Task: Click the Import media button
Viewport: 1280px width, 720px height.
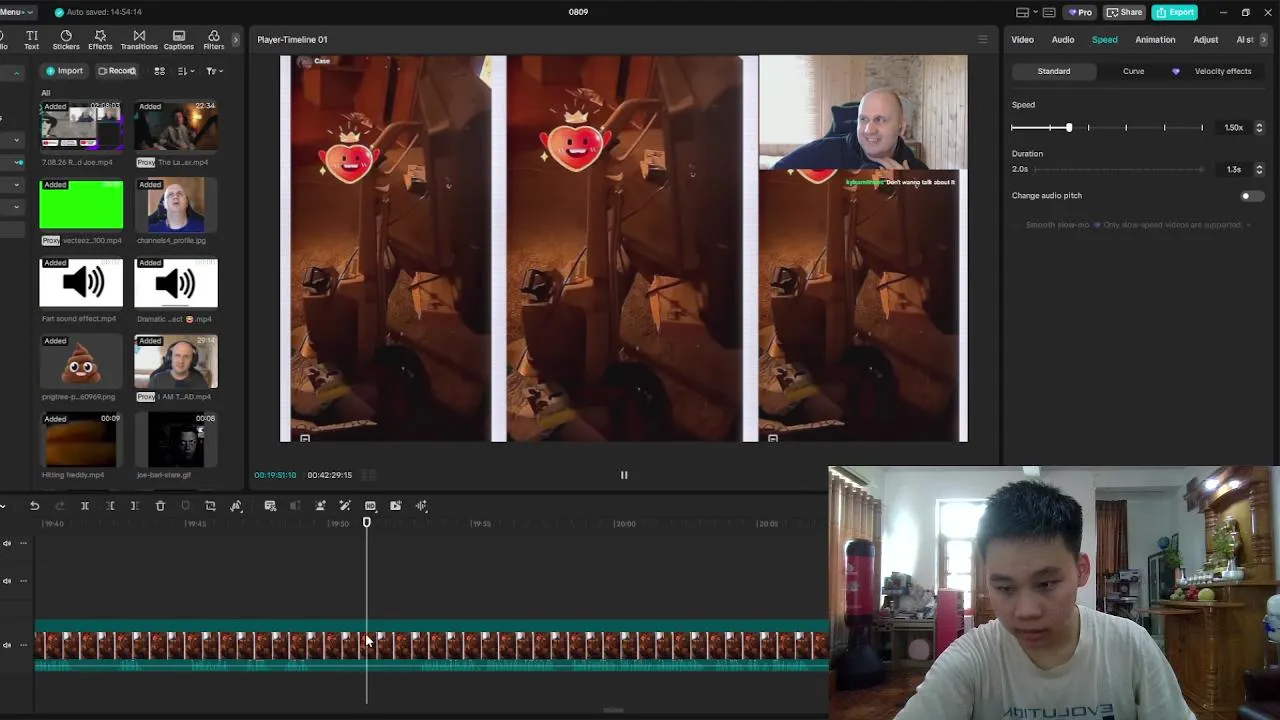Action: [x=64, y=71]
